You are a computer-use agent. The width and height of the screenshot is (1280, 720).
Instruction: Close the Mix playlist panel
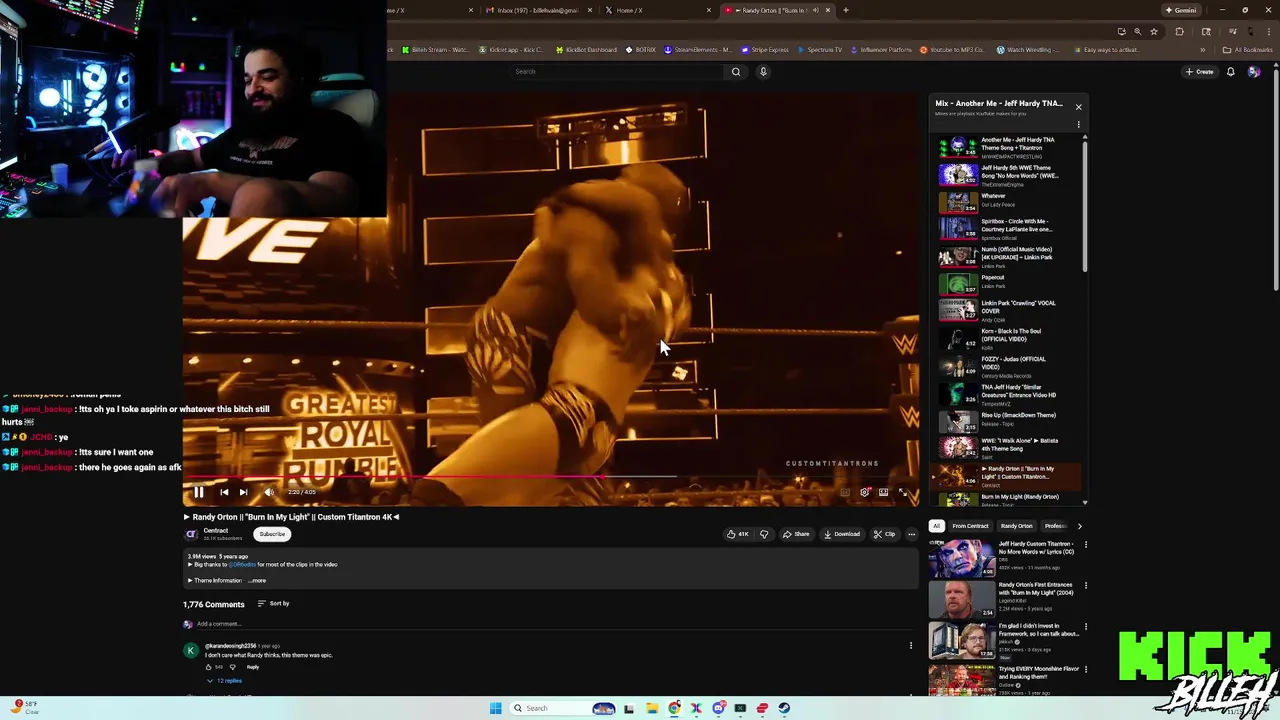click(x=1078, y=106)
